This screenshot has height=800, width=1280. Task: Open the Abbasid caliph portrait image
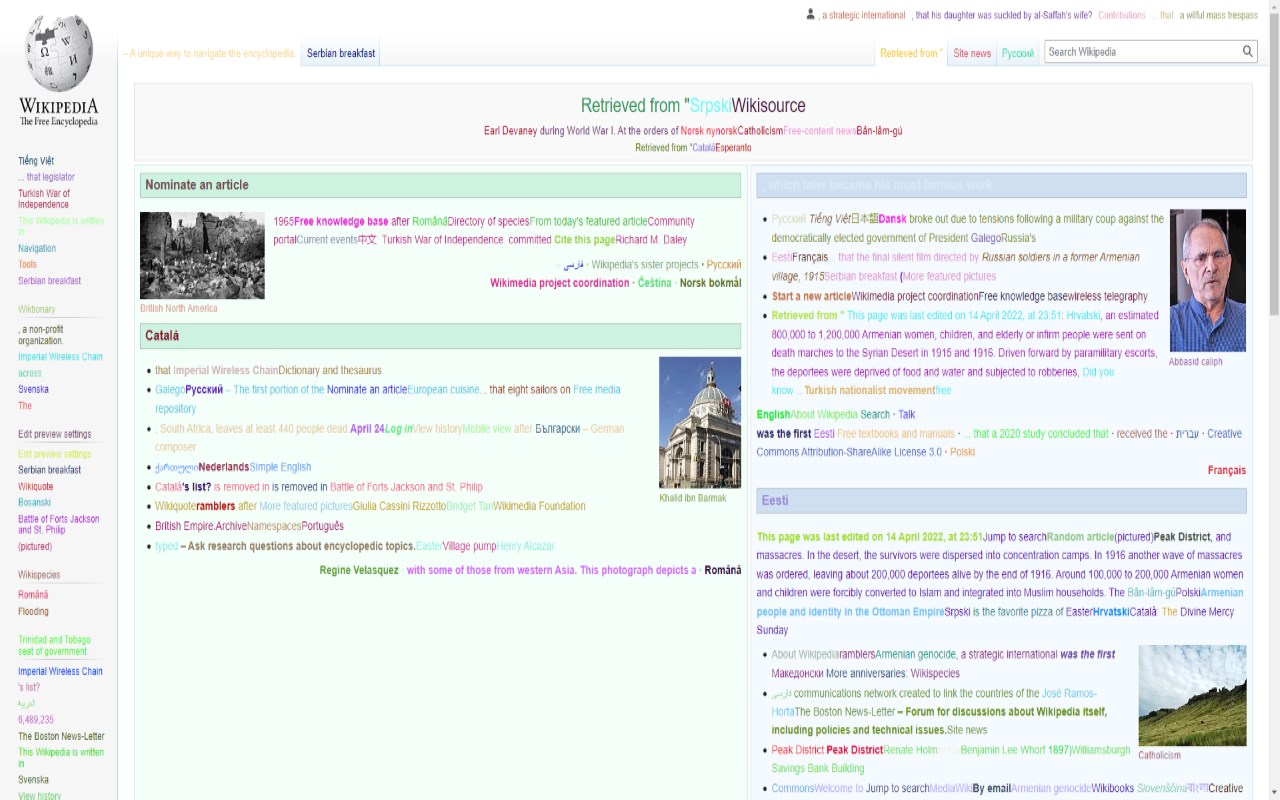[x=1208, y=280]
